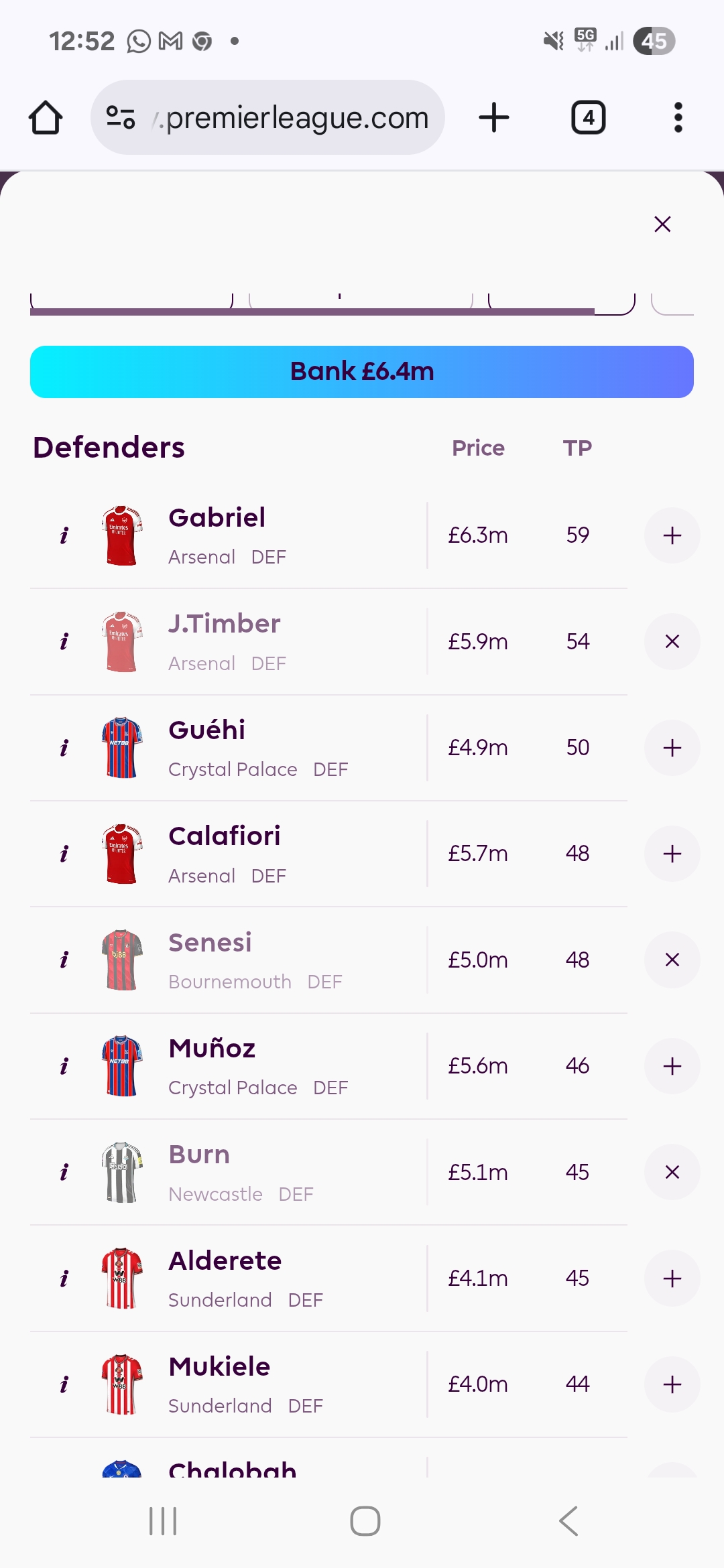Remove J.Timber from the squad
Screen dimensions: 724x1568
pos(672,641)
